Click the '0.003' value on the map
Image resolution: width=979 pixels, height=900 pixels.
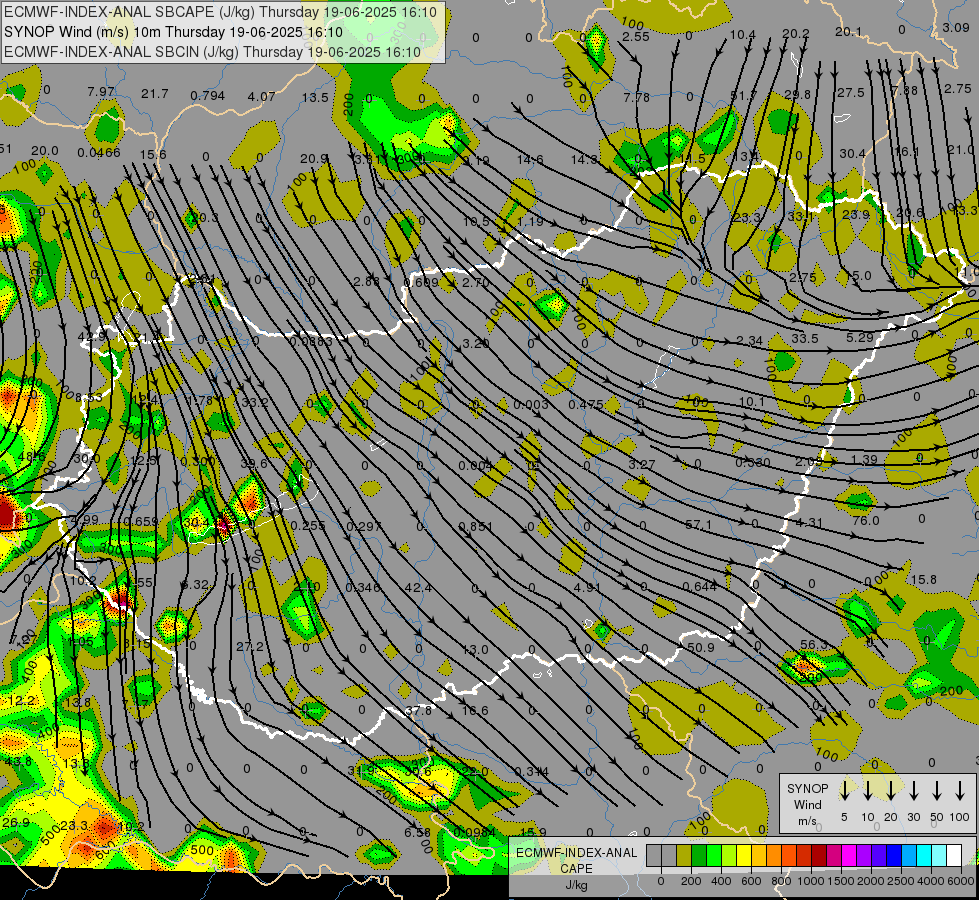point(531,405)
